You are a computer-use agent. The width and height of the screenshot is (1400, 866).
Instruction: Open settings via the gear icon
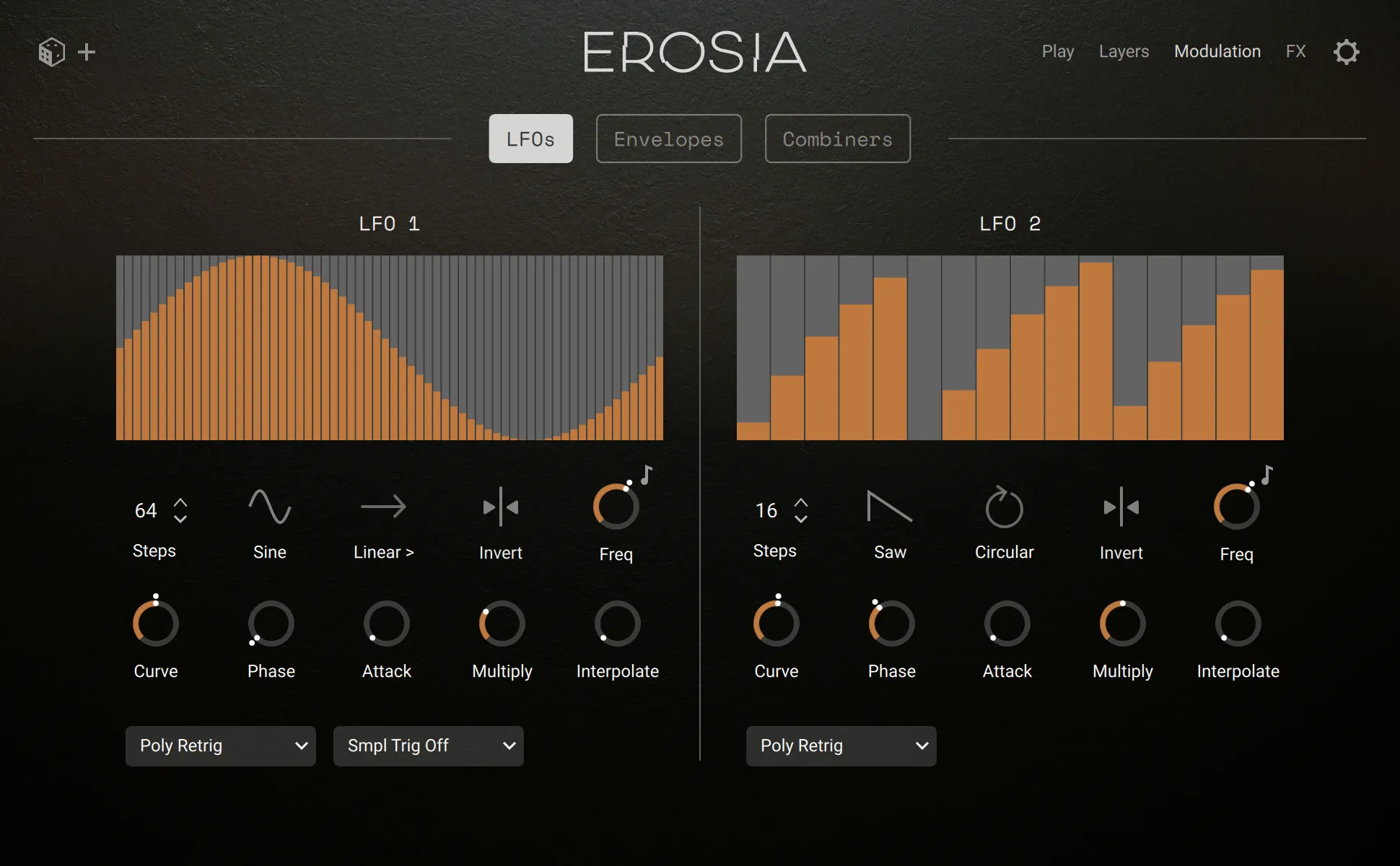1345,51
